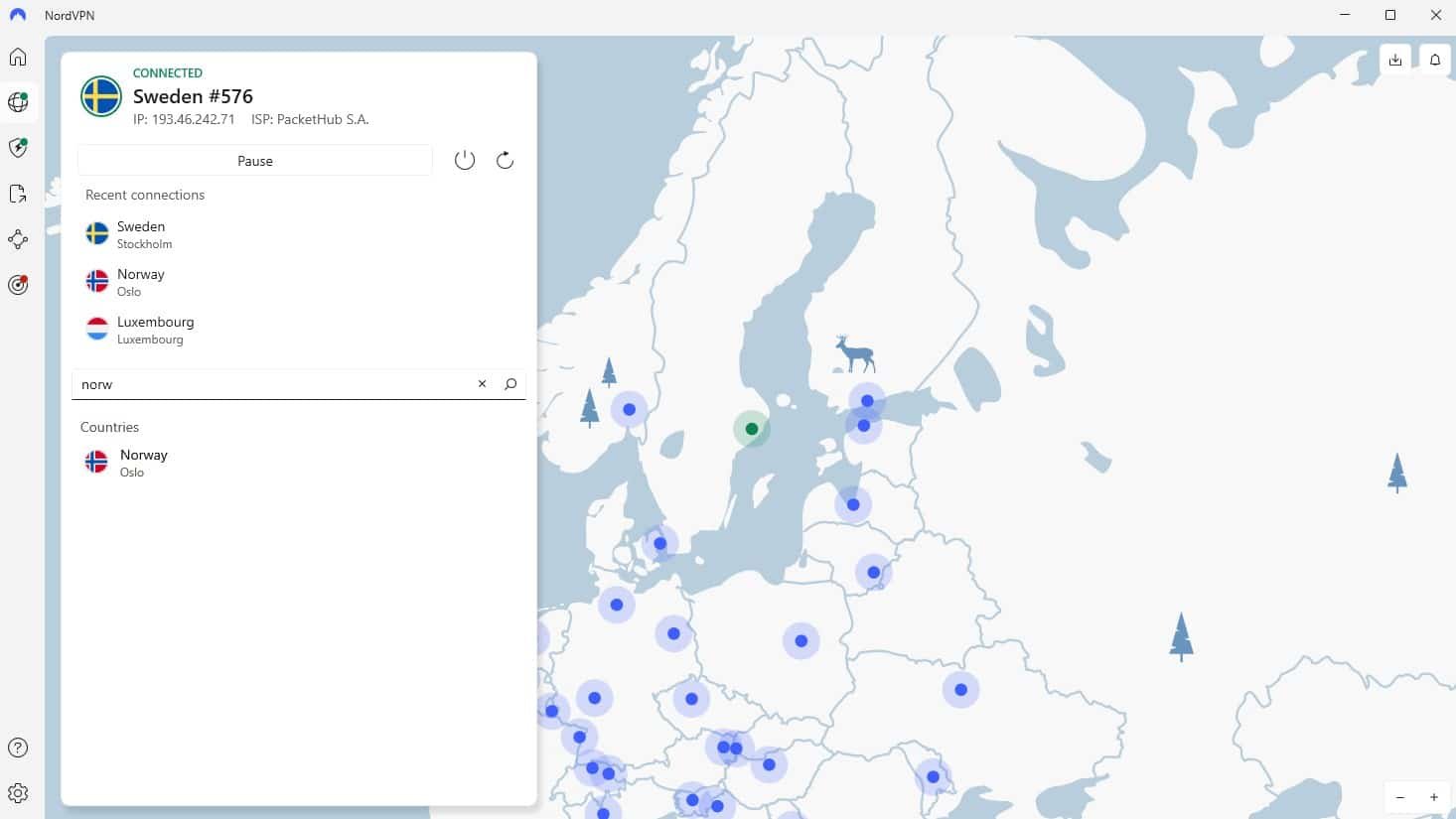Zoom out the map with minus button

(1400, 797)
